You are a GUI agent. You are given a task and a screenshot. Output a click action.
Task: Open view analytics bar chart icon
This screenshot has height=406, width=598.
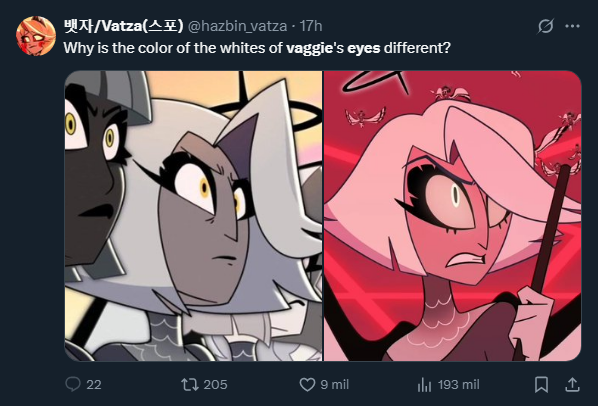[424, 384]
